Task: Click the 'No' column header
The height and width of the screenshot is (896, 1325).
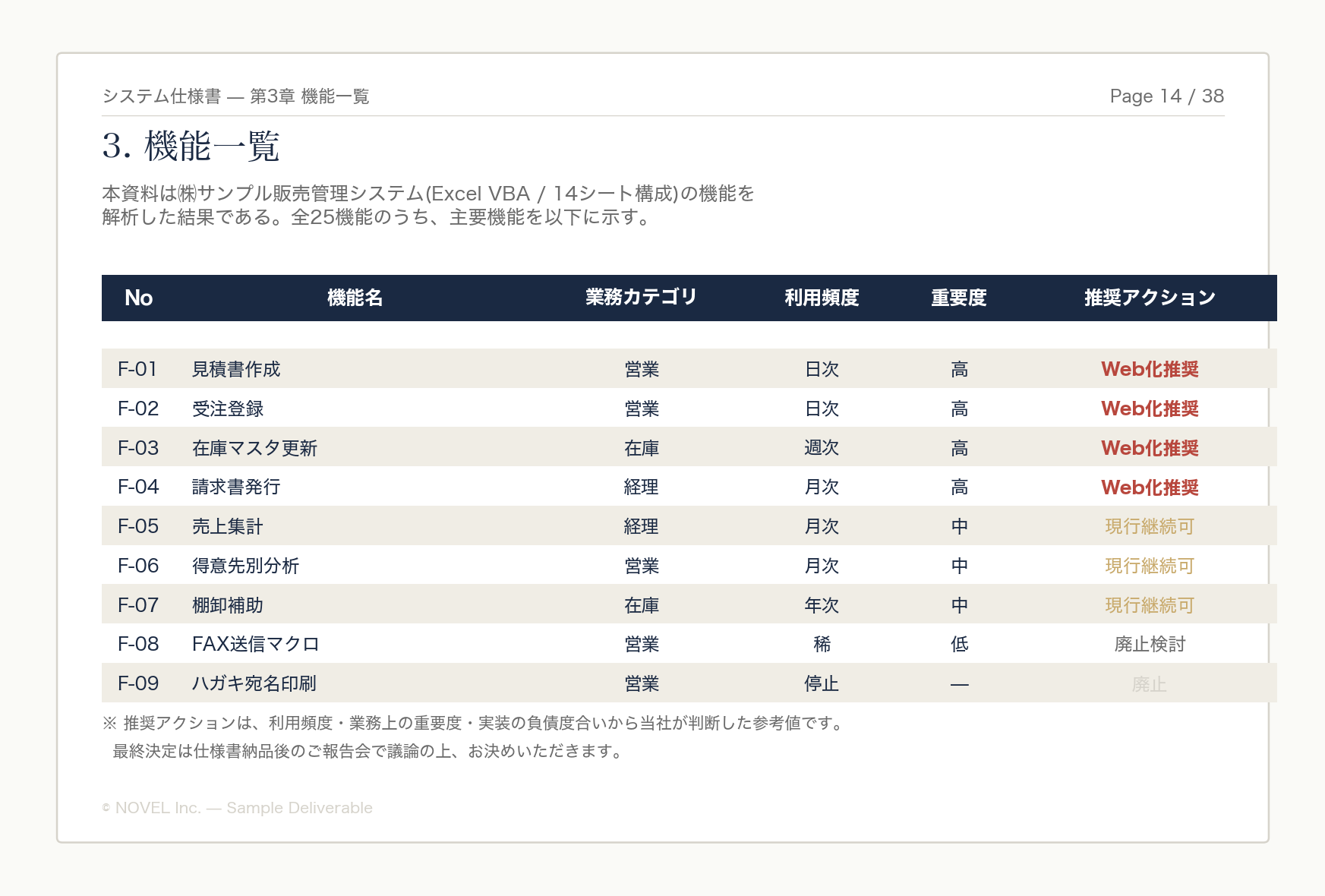Action: click(x=139, y=298)
